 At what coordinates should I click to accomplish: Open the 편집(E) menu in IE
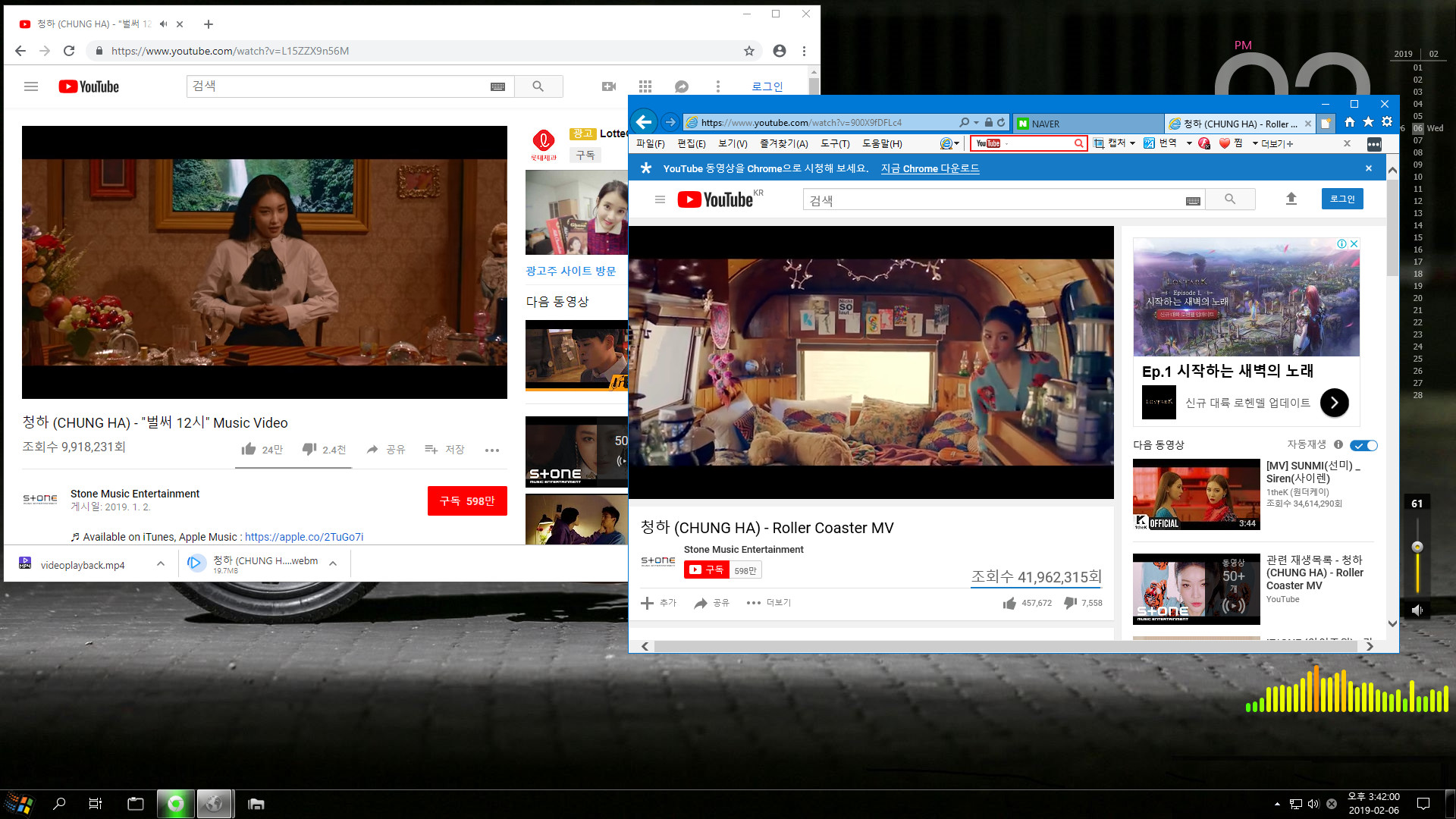click(x=691, y=143)
